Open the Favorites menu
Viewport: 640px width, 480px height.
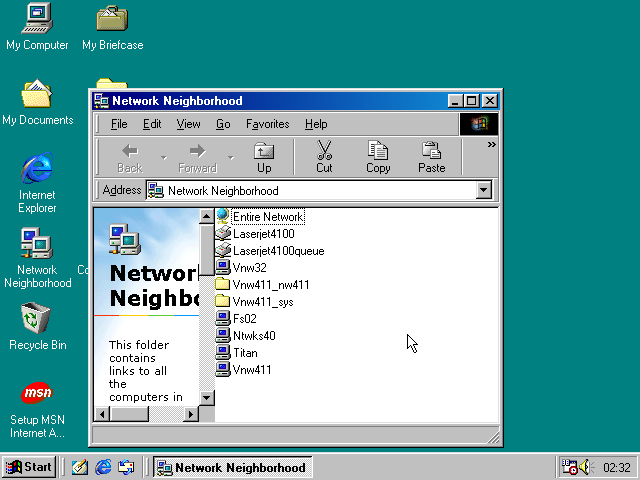267,124
